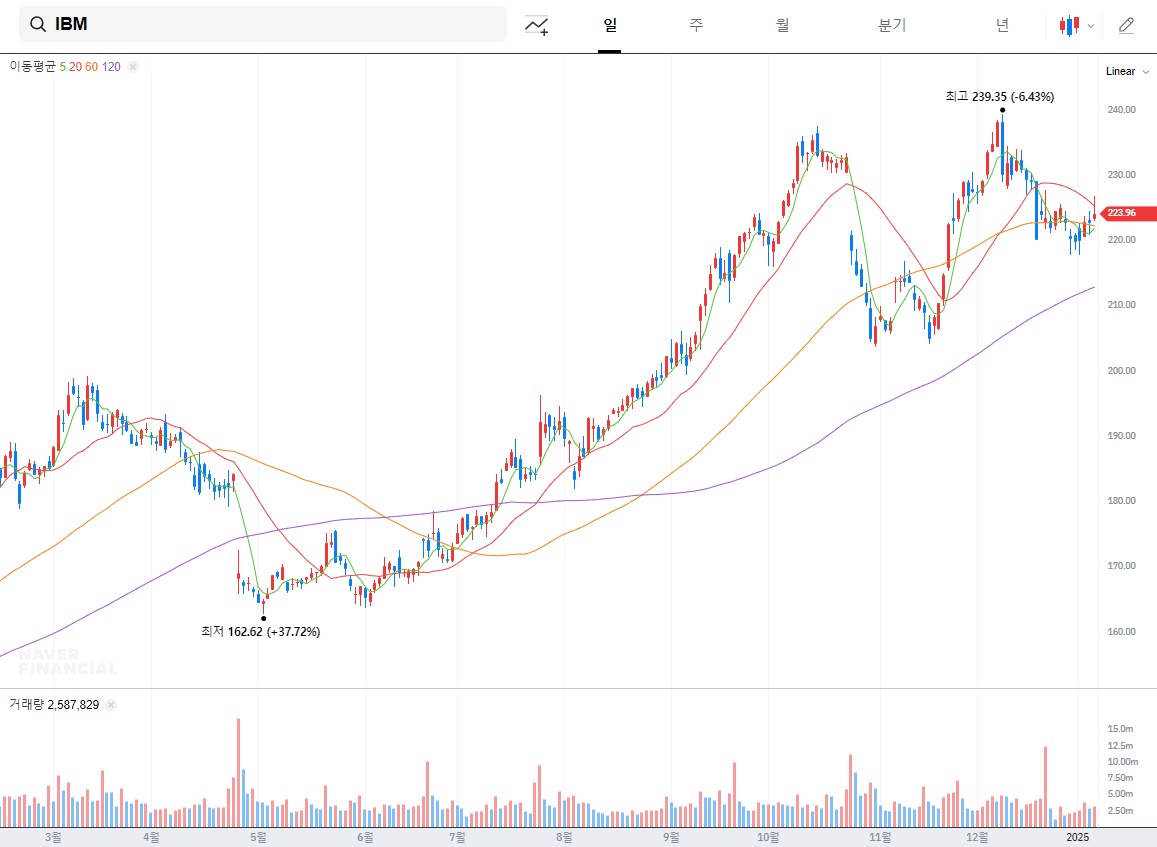Select the 일 (daily) tab
The image size is (1157, 847).
coord(609,25)
